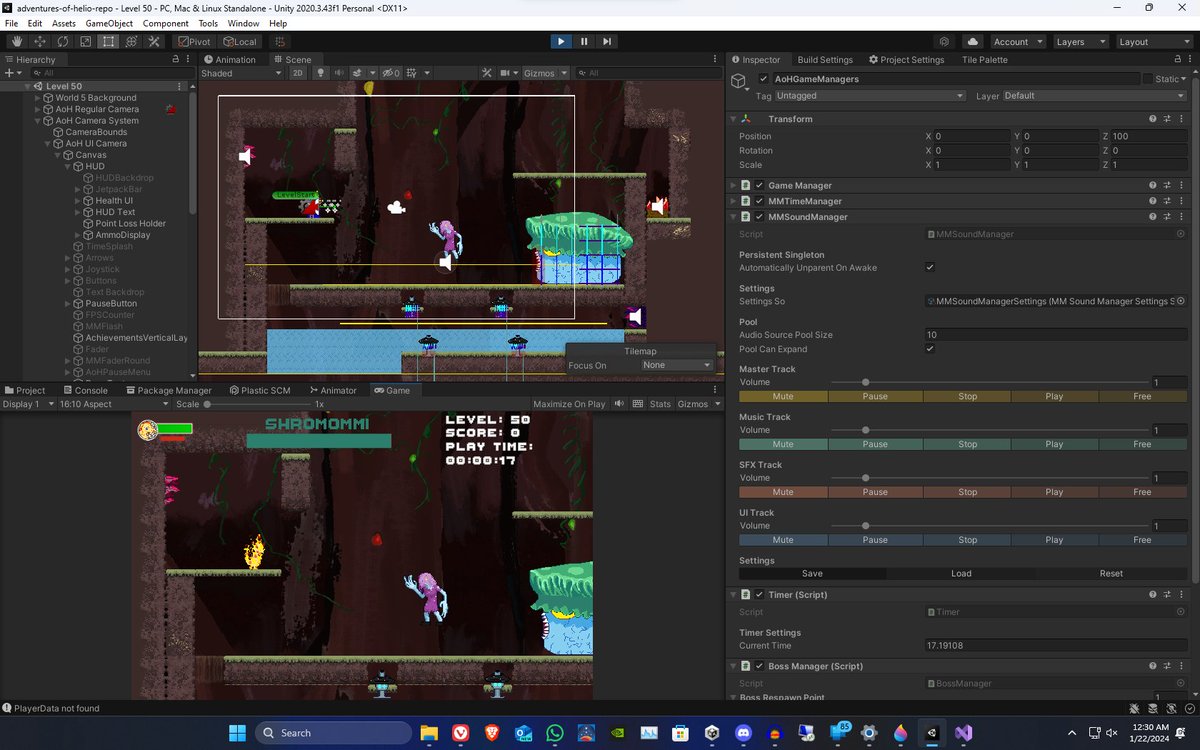Click Save under sound Settings
Viewport: 1200px width, 750px height.
tap(812, 574)
